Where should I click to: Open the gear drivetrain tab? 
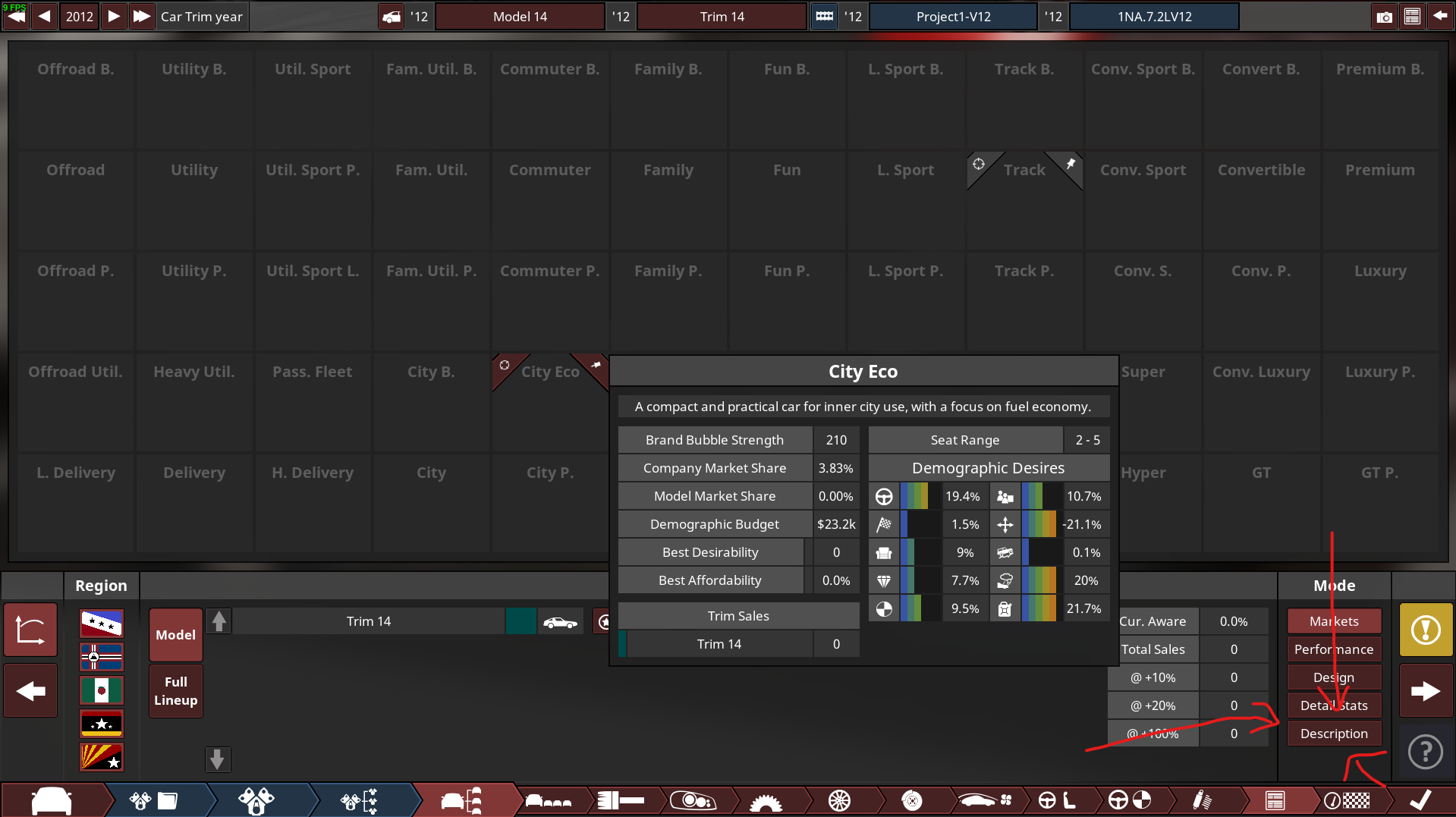pyautogui.click(x=766, y=800)
